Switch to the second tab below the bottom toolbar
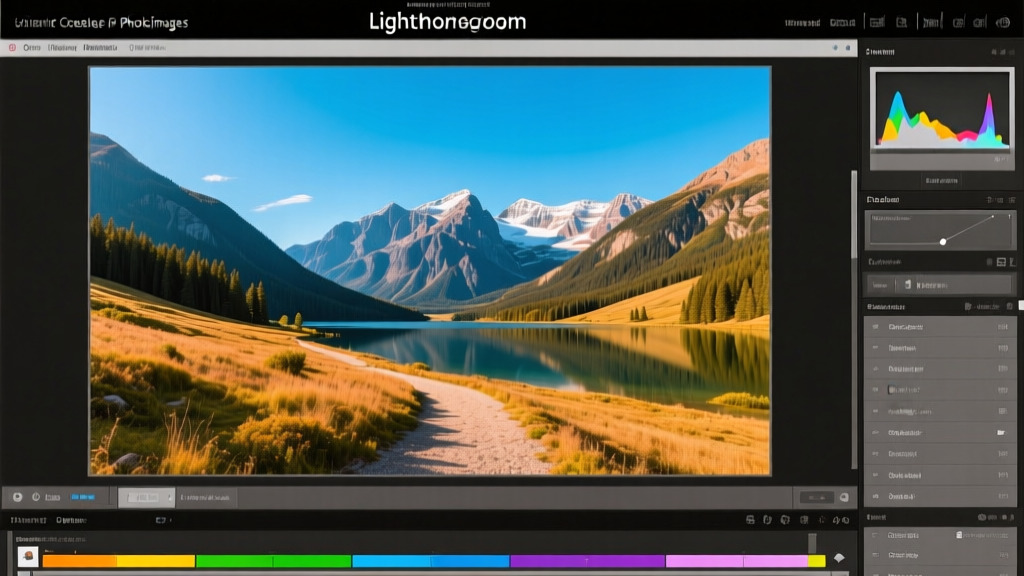The height and width of the screenshot is (576, 1024). coord(71,520)
